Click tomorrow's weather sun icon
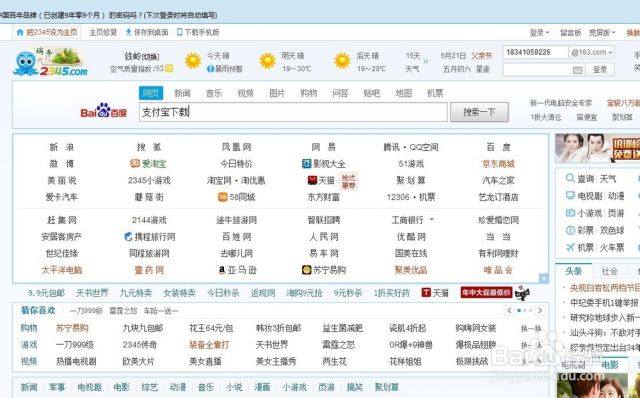The image size is (640, 398). point(268,61)
